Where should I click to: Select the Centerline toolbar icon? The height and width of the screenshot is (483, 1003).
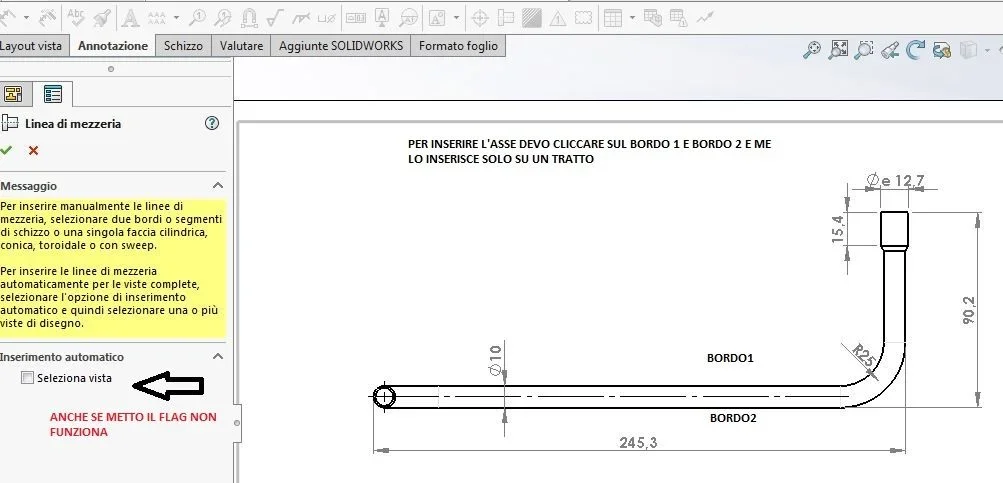coord(506,18)
